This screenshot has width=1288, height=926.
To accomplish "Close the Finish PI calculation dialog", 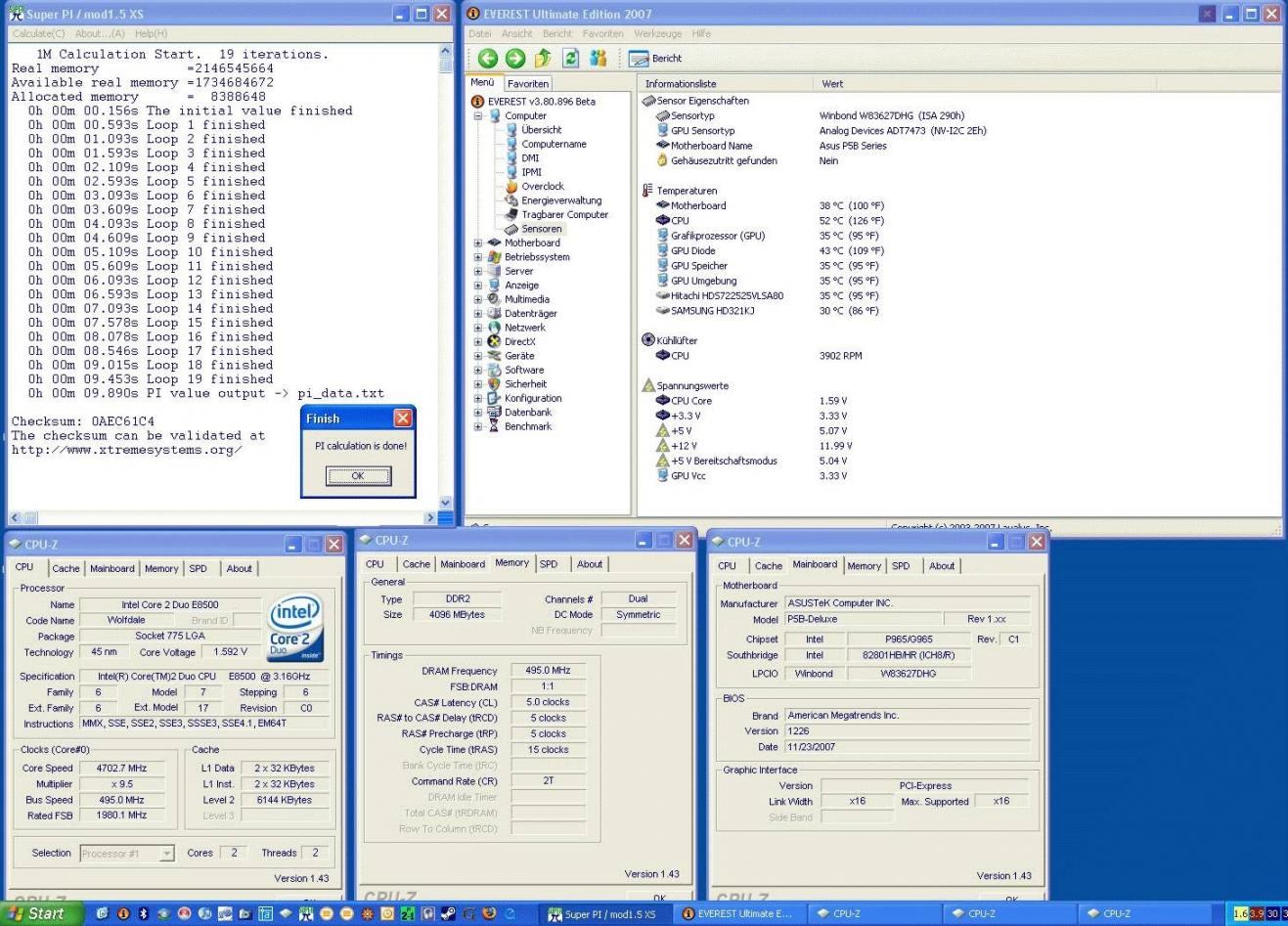I will coord(403,419).
